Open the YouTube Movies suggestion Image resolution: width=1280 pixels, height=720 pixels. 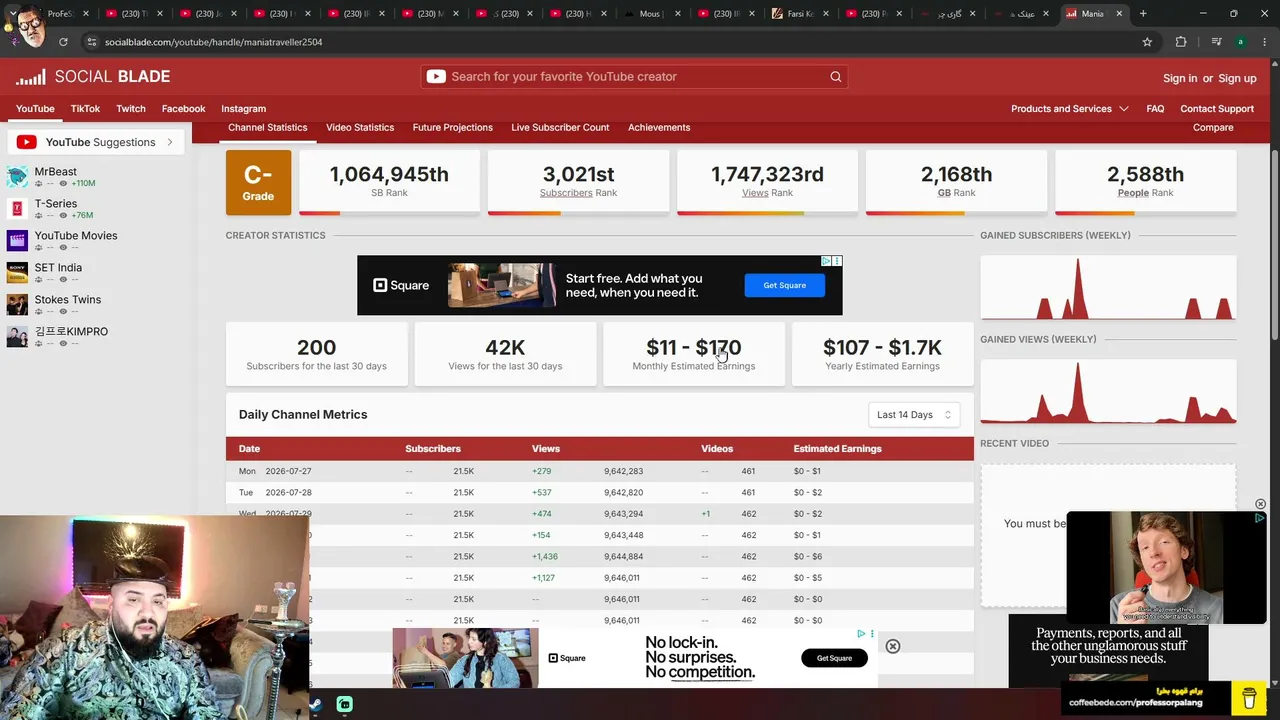[76, 236]
